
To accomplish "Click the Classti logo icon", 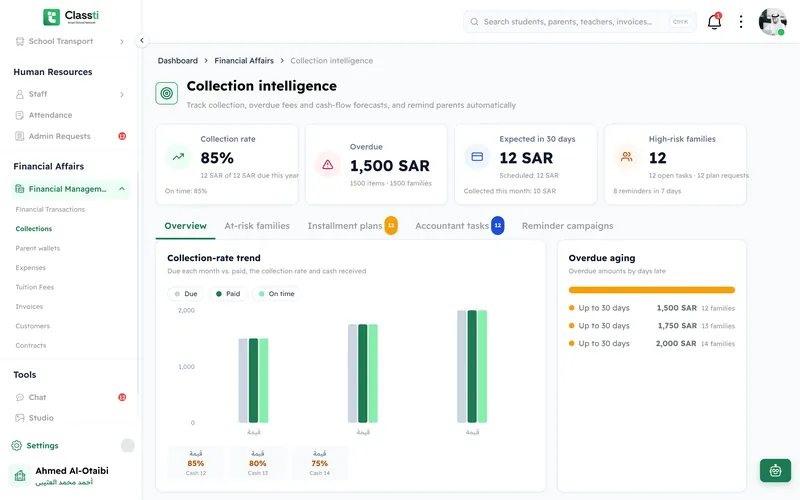I will pos(52,17).
